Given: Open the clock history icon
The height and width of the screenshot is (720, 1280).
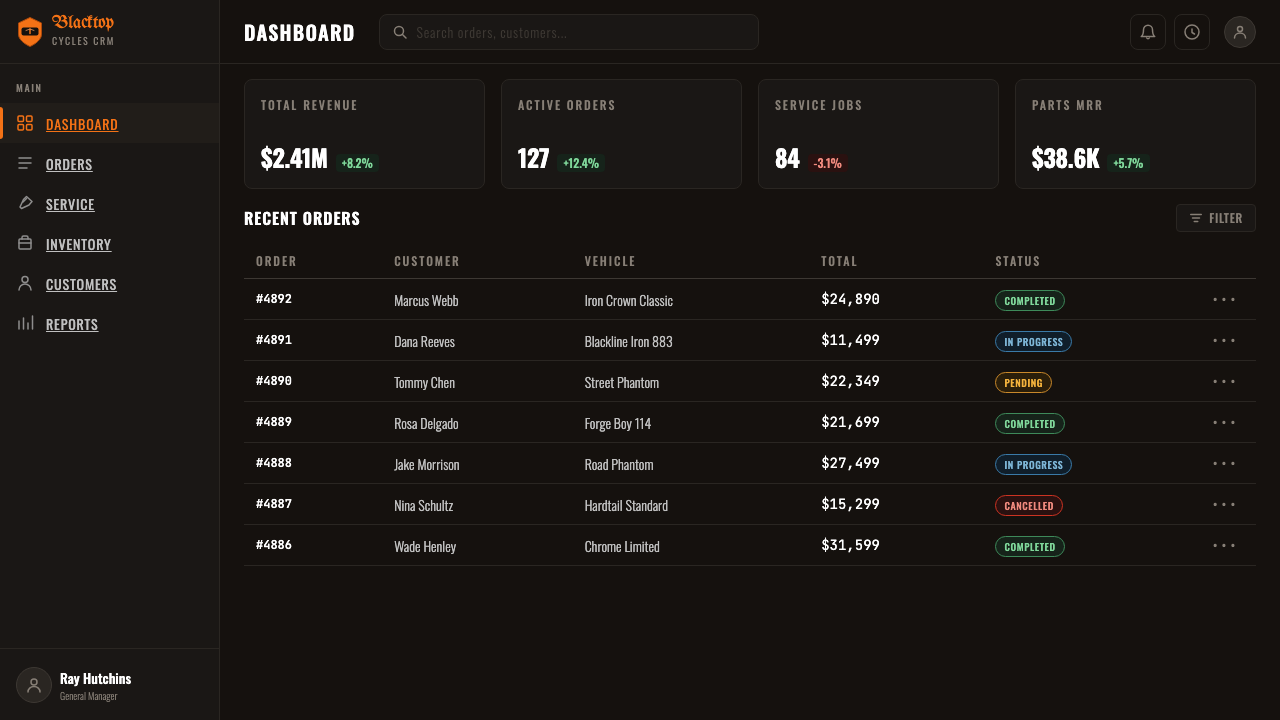Looking at the screenshot, I should [x=1192, y=32].
